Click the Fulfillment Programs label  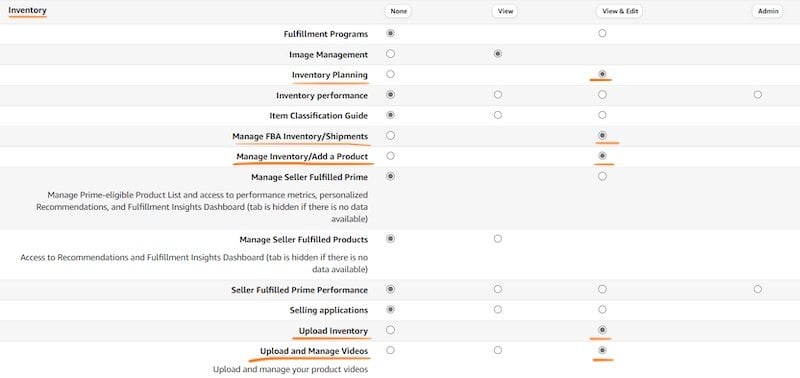tap(326, 34)
